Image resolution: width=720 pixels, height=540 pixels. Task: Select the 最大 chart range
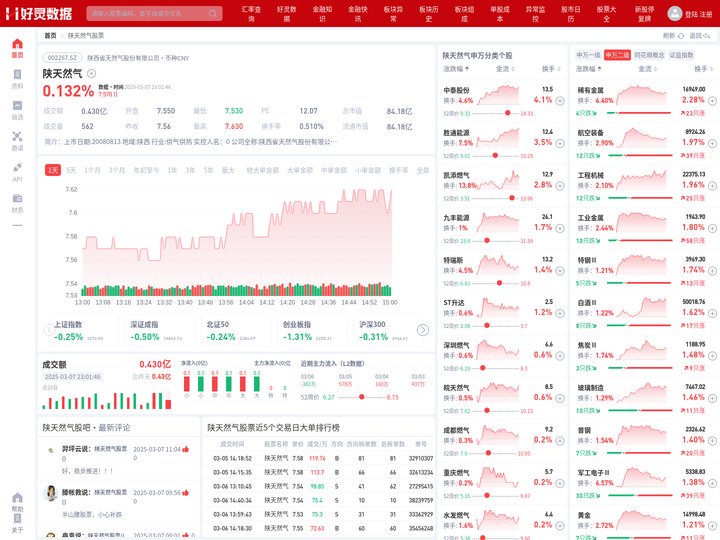tap(228, 170)
